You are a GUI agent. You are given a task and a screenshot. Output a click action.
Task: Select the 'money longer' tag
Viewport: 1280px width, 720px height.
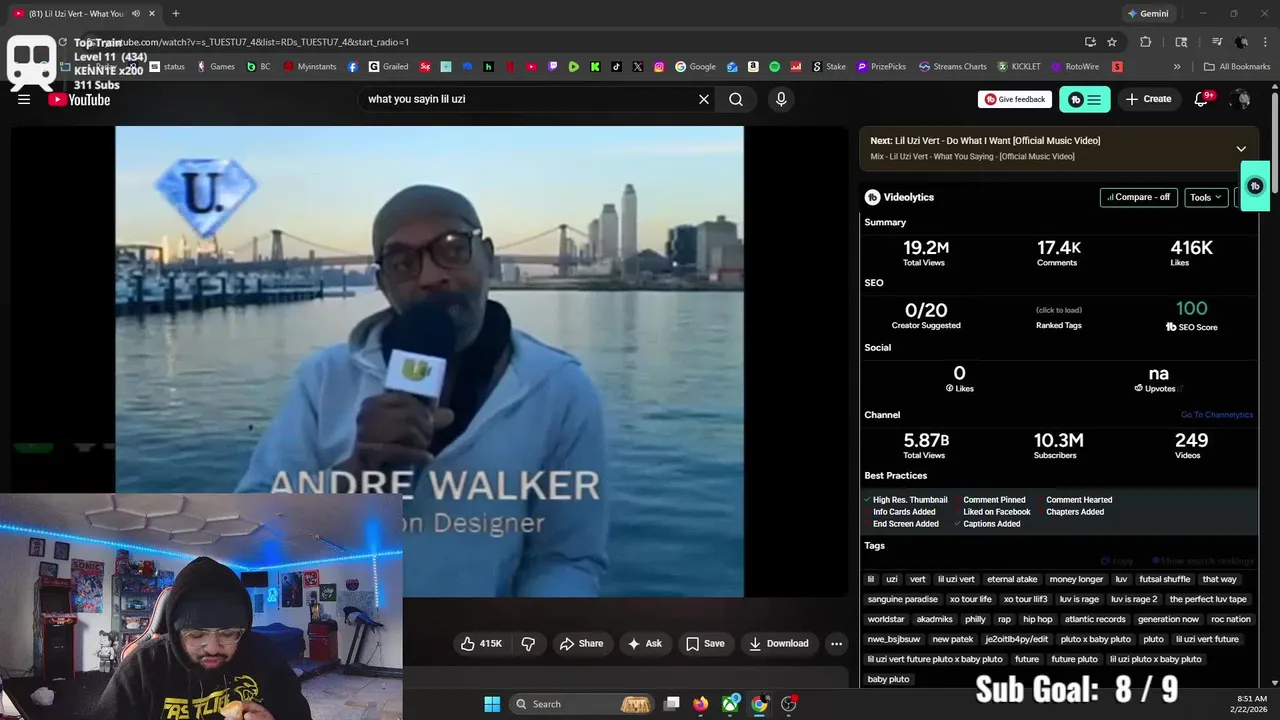(x=1076, y=579)
